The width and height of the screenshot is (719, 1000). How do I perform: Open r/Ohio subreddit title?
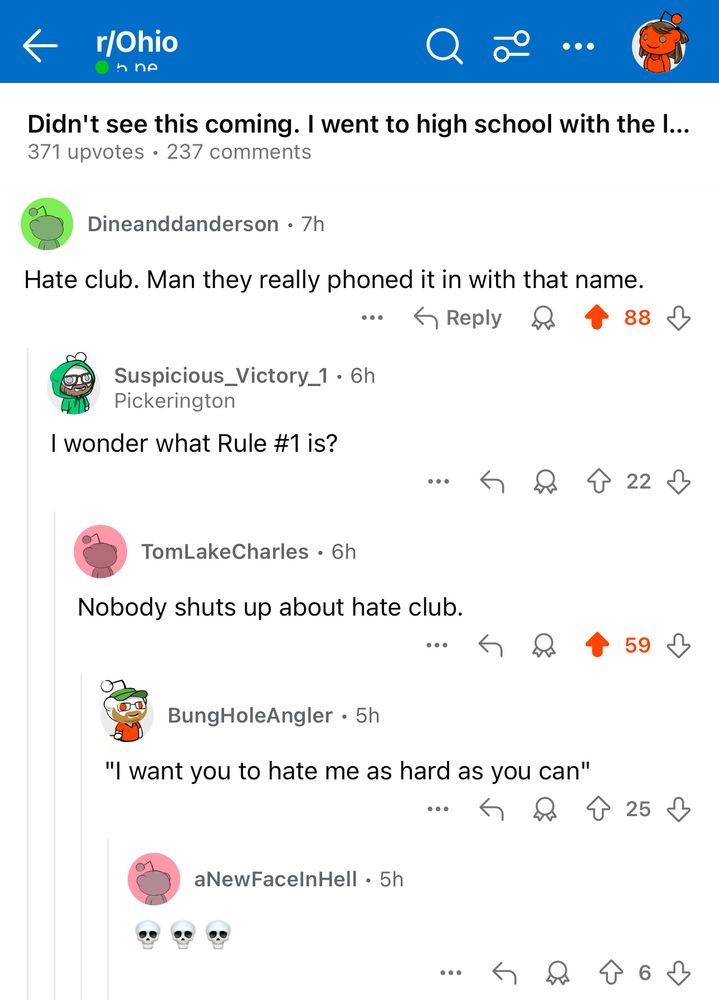(137, 42)
